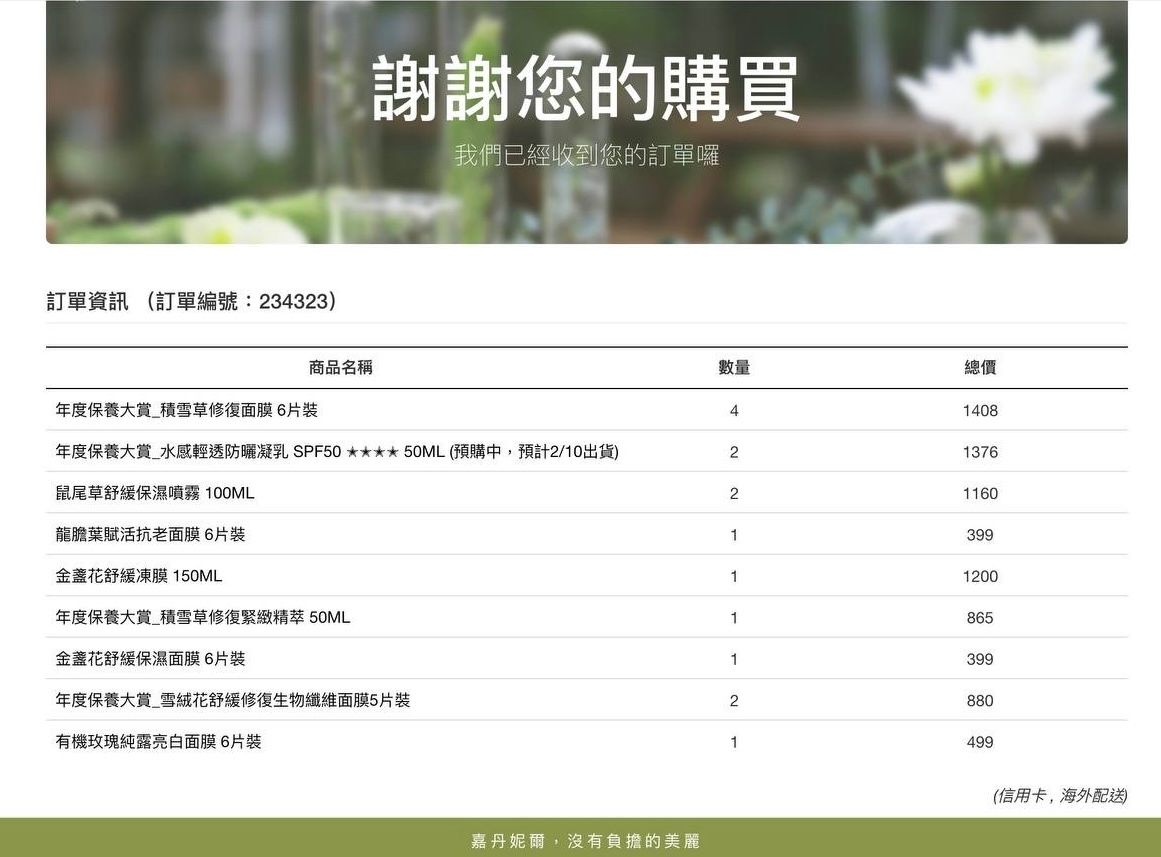Screen dimensions: 1161x857
Task: Click the total price 1408
Action: coord(980,411)
